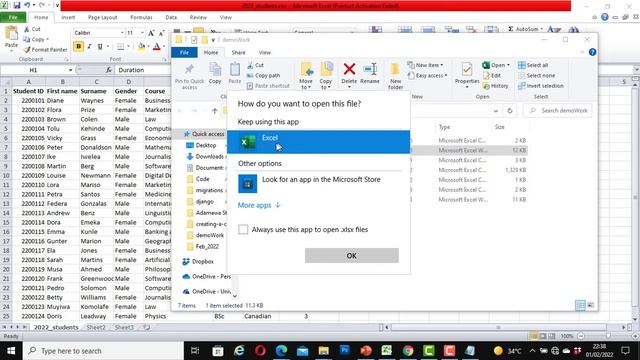Open the Excel Insert ribbon tab
This screenshot has height=360, width=640.
point(68,18)
